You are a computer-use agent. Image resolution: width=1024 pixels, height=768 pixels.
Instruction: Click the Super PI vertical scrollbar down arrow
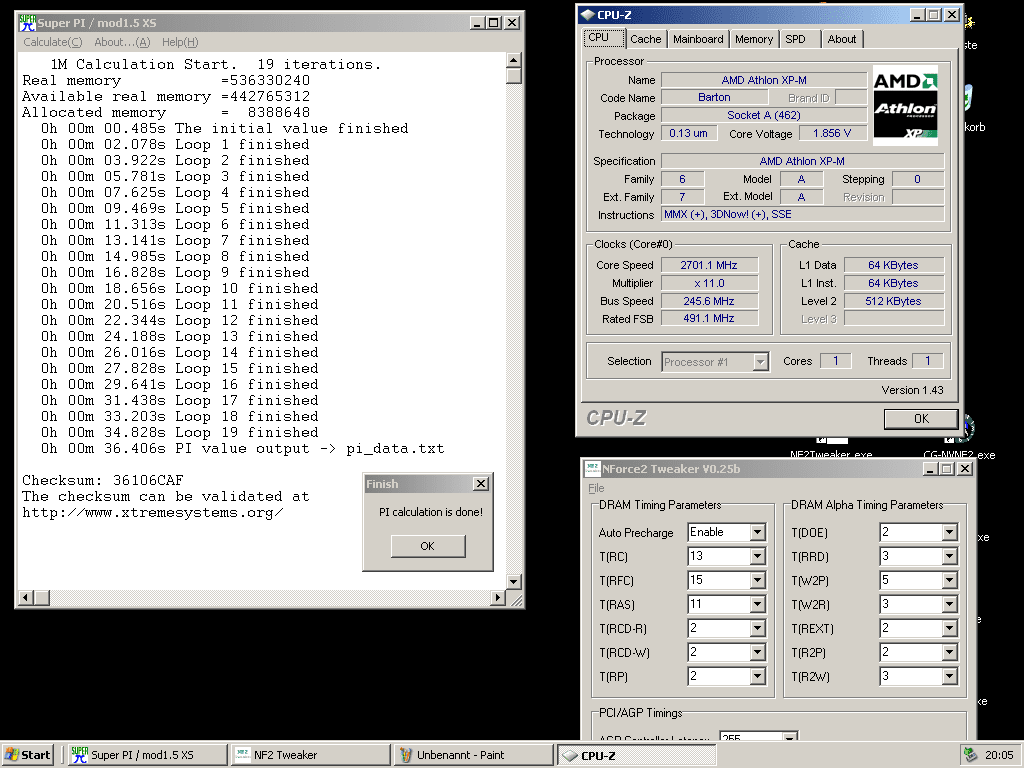point(514,581)
